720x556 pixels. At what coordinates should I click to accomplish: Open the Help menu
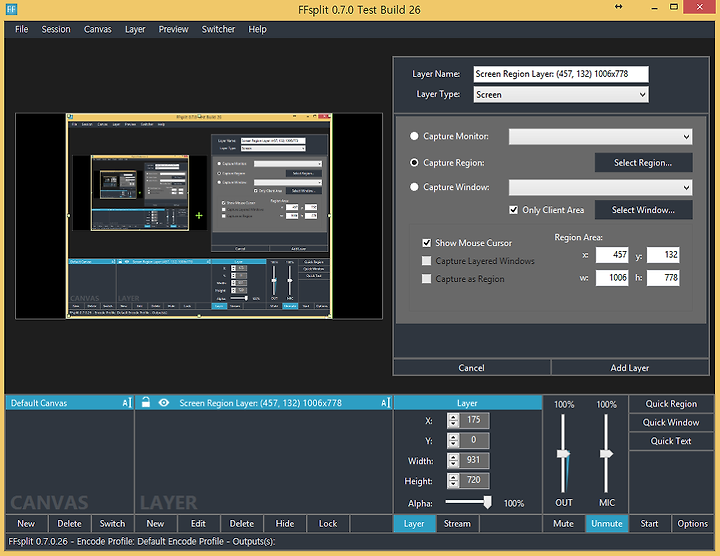click(x=257, y=29)
